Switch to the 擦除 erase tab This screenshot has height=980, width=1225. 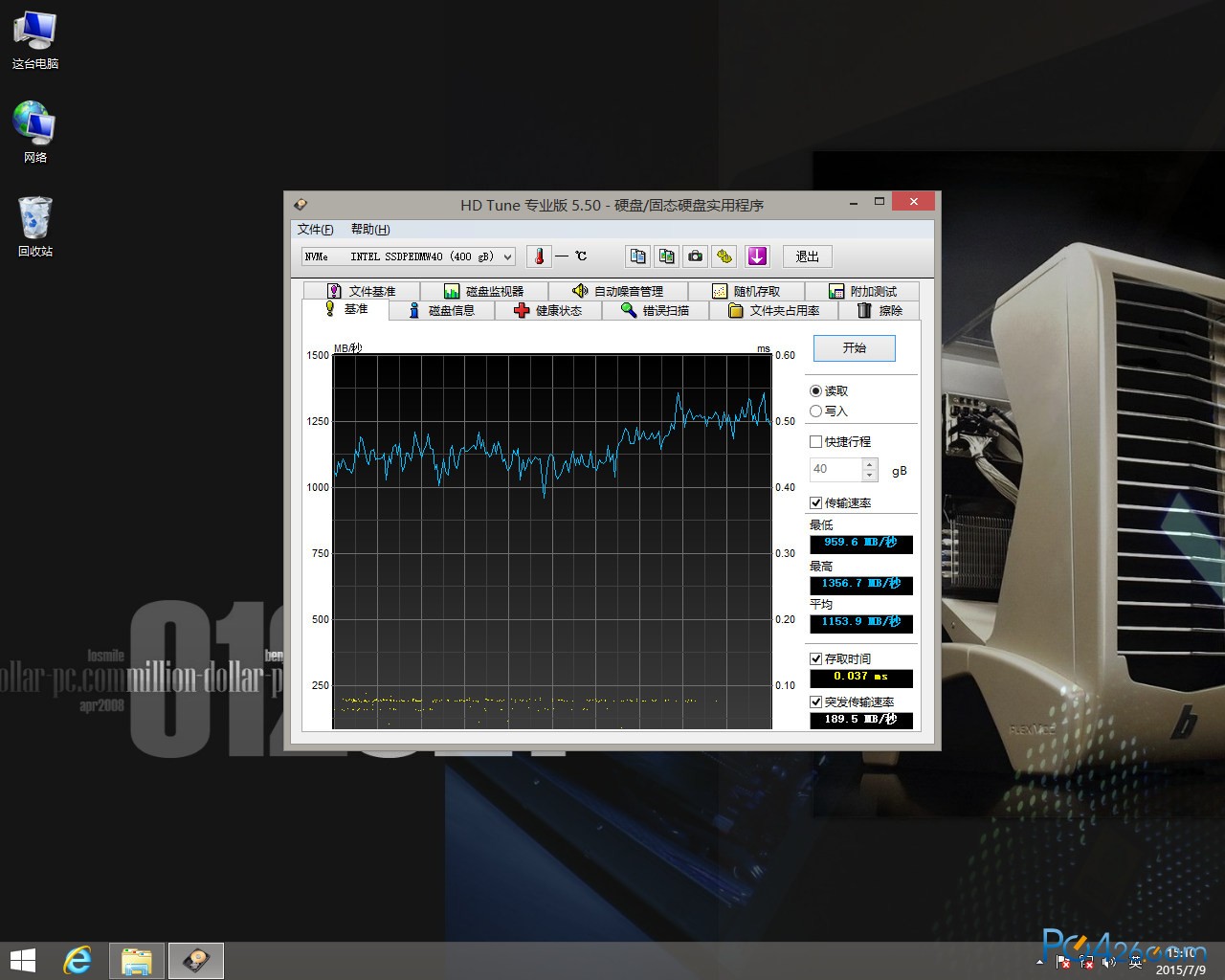point(880,310)
